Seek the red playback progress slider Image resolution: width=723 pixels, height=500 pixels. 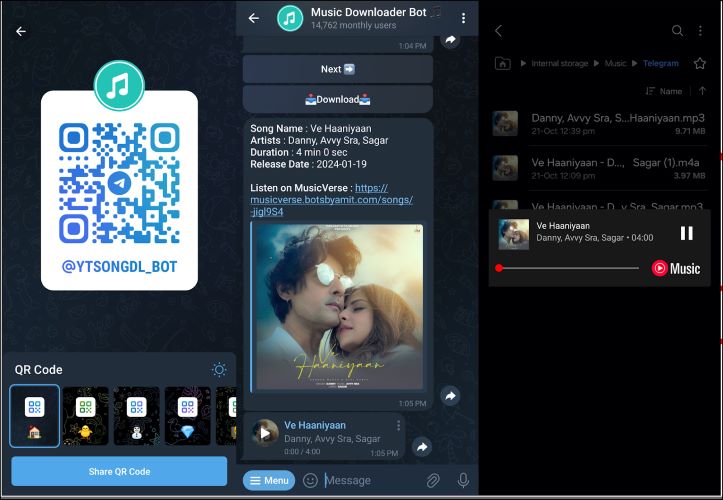[498, 268]
